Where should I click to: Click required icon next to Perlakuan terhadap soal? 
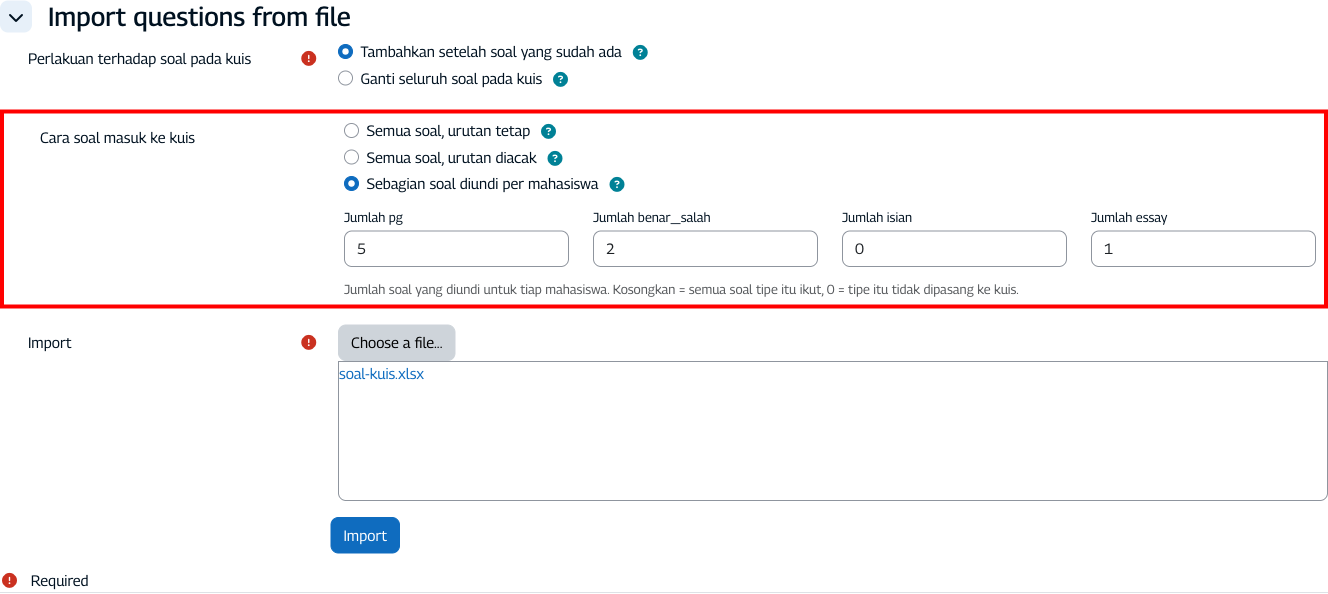(x=309, y=59)
